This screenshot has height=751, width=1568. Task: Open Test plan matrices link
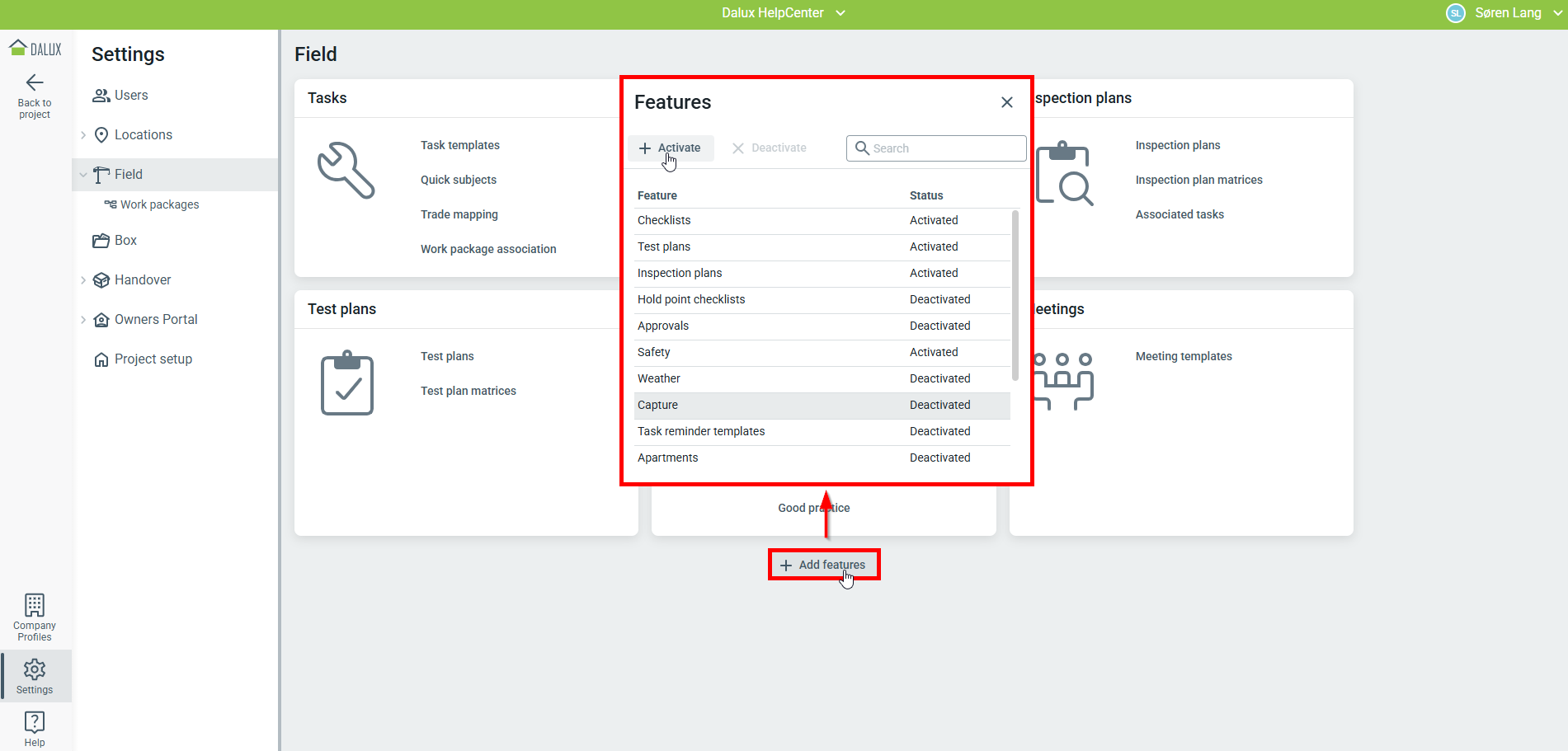(x=469, y=391)
